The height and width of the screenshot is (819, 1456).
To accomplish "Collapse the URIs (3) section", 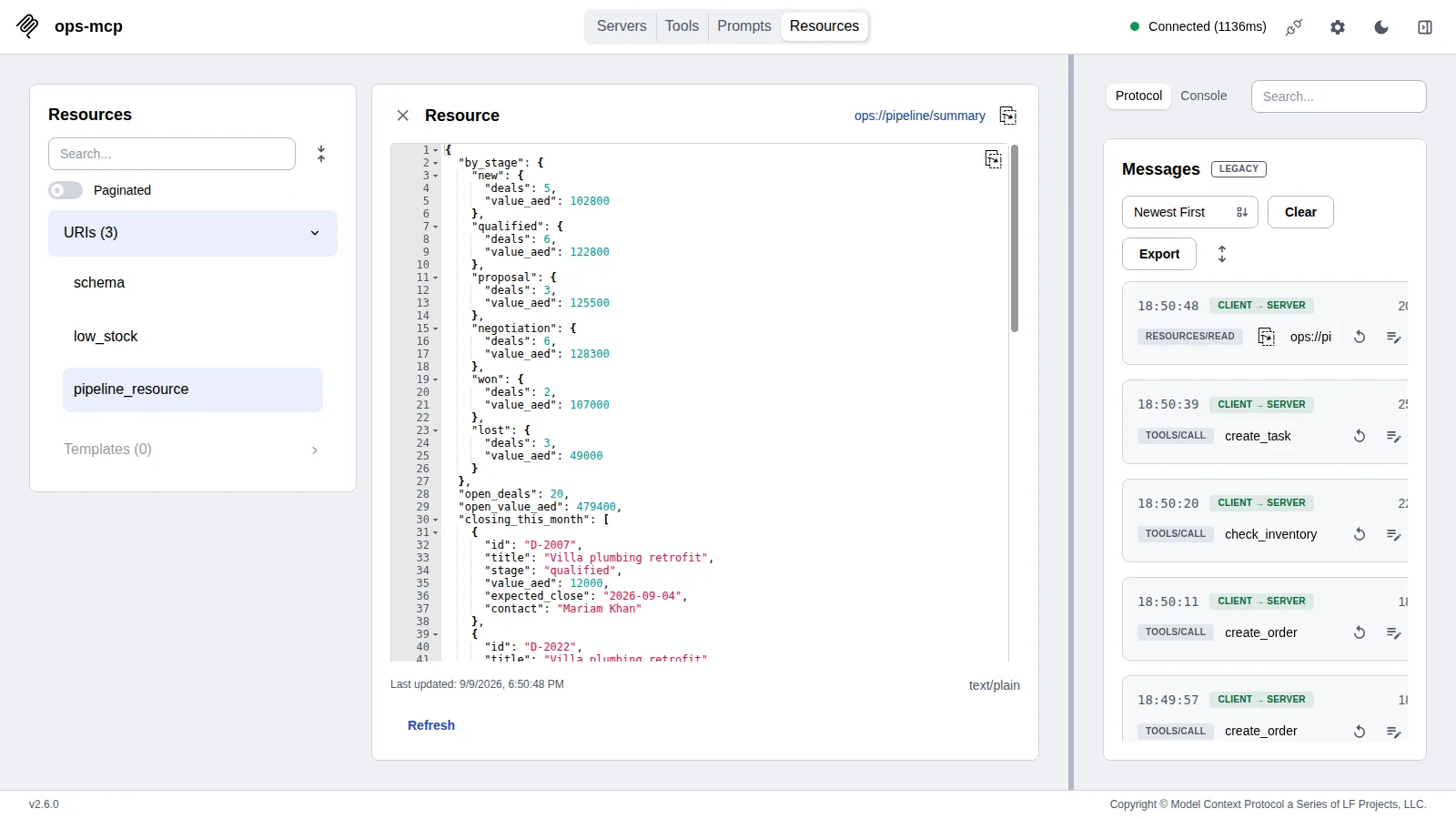I will 193,233.
